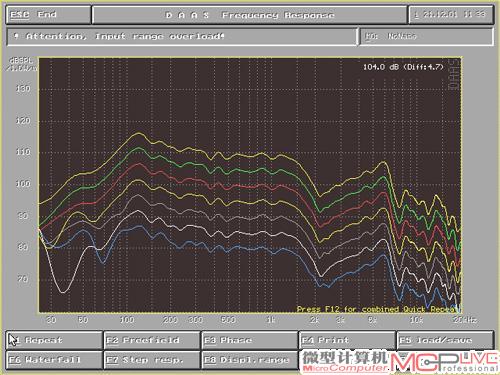
Task: Open the F3 Phase view
Action: pos(249,340)
